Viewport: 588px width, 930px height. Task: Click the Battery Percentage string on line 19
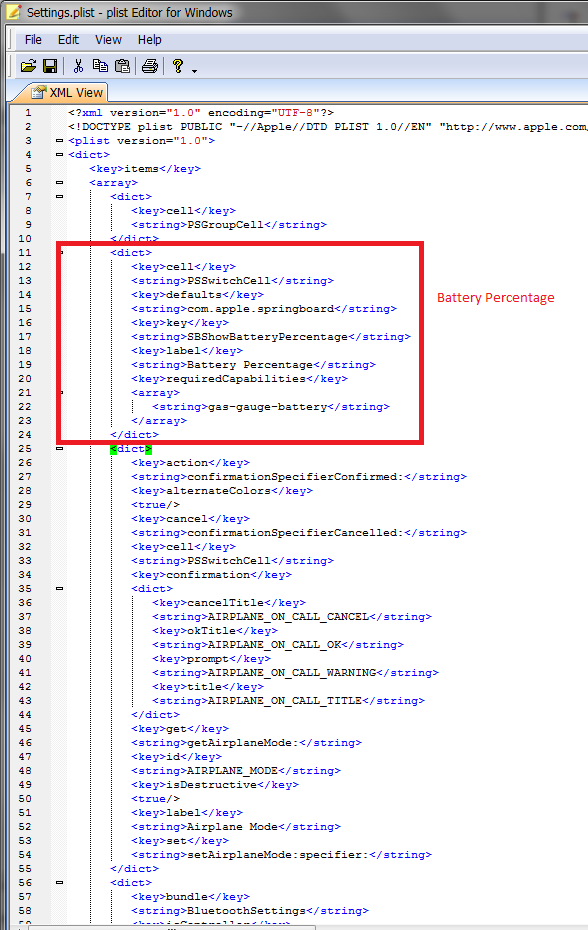250,365
